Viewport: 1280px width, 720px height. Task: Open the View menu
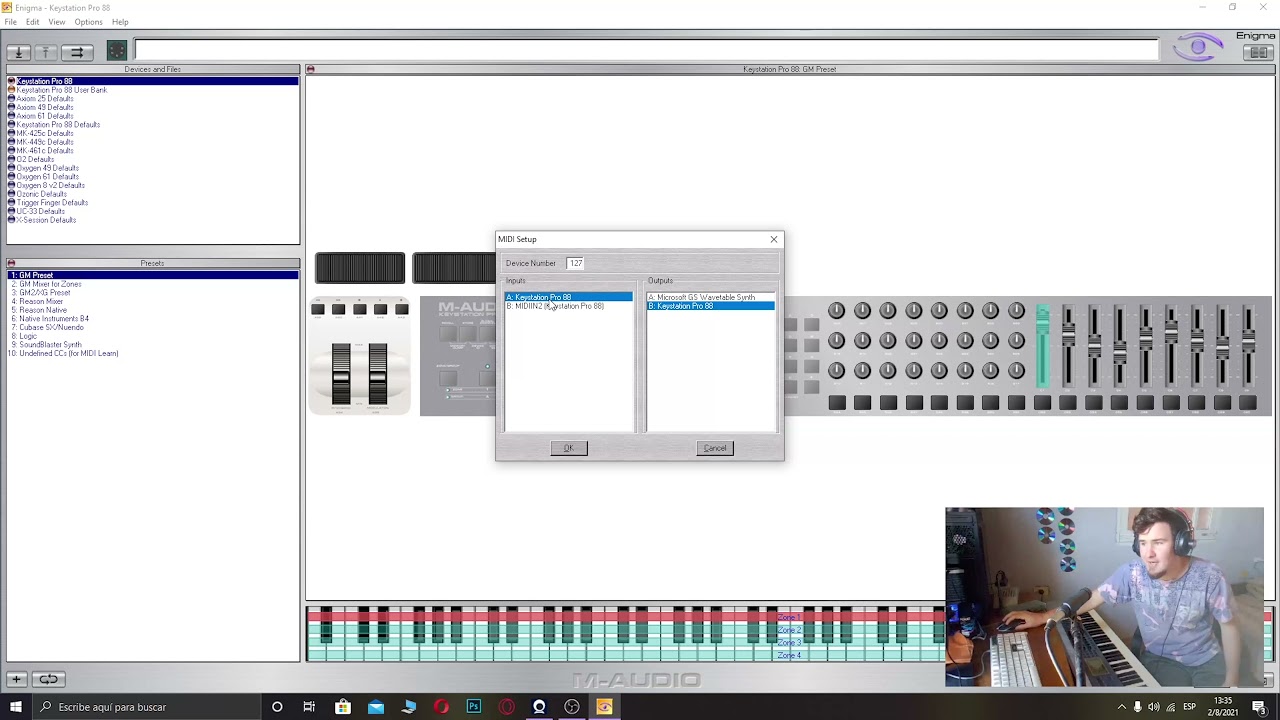tap(57, 22)
